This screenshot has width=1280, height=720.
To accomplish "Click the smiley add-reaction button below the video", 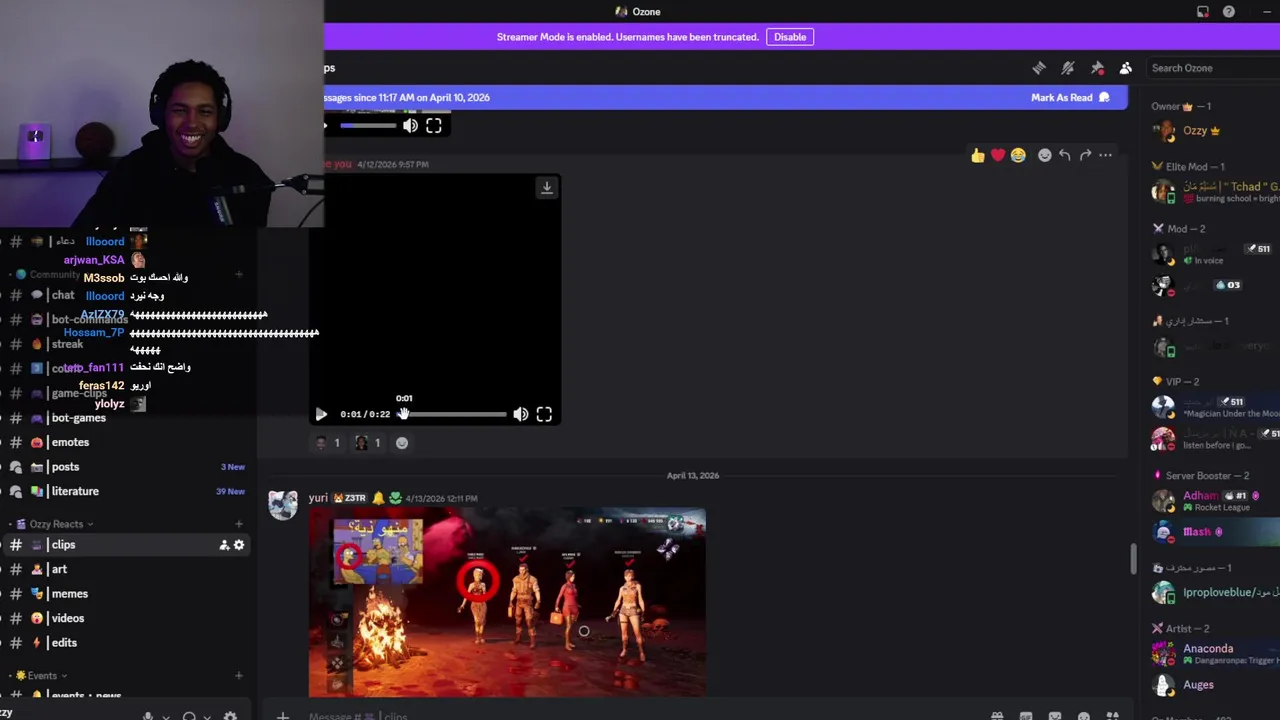I will pyautogui.click(x=402, y=443).
